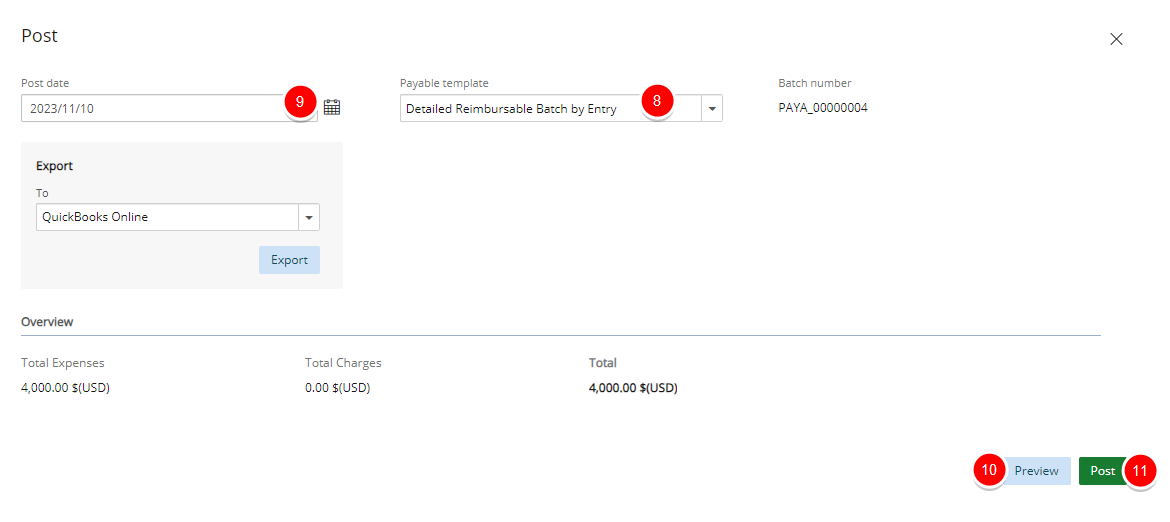Click the red step 11 marker

(x=1140, y=471)
